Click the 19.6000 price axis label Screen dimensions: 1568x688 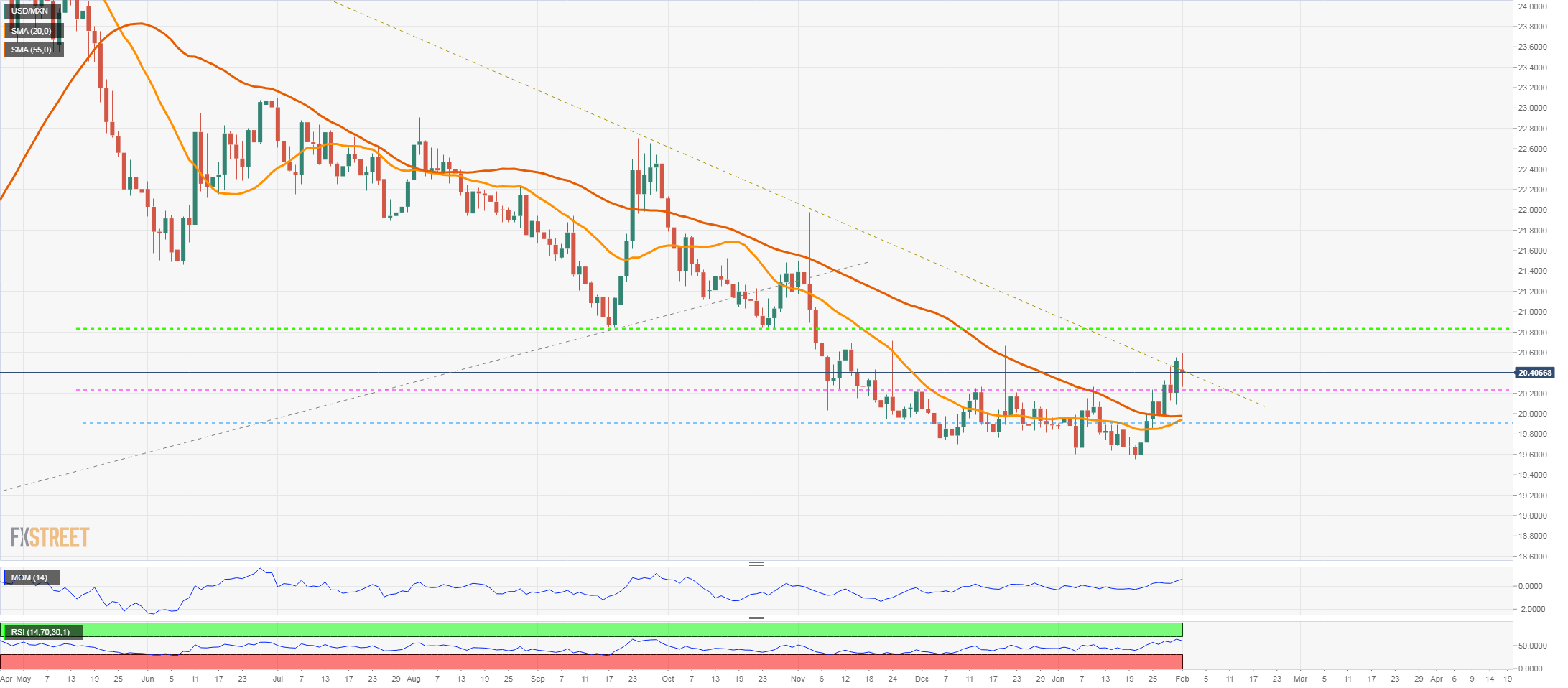1532,455
